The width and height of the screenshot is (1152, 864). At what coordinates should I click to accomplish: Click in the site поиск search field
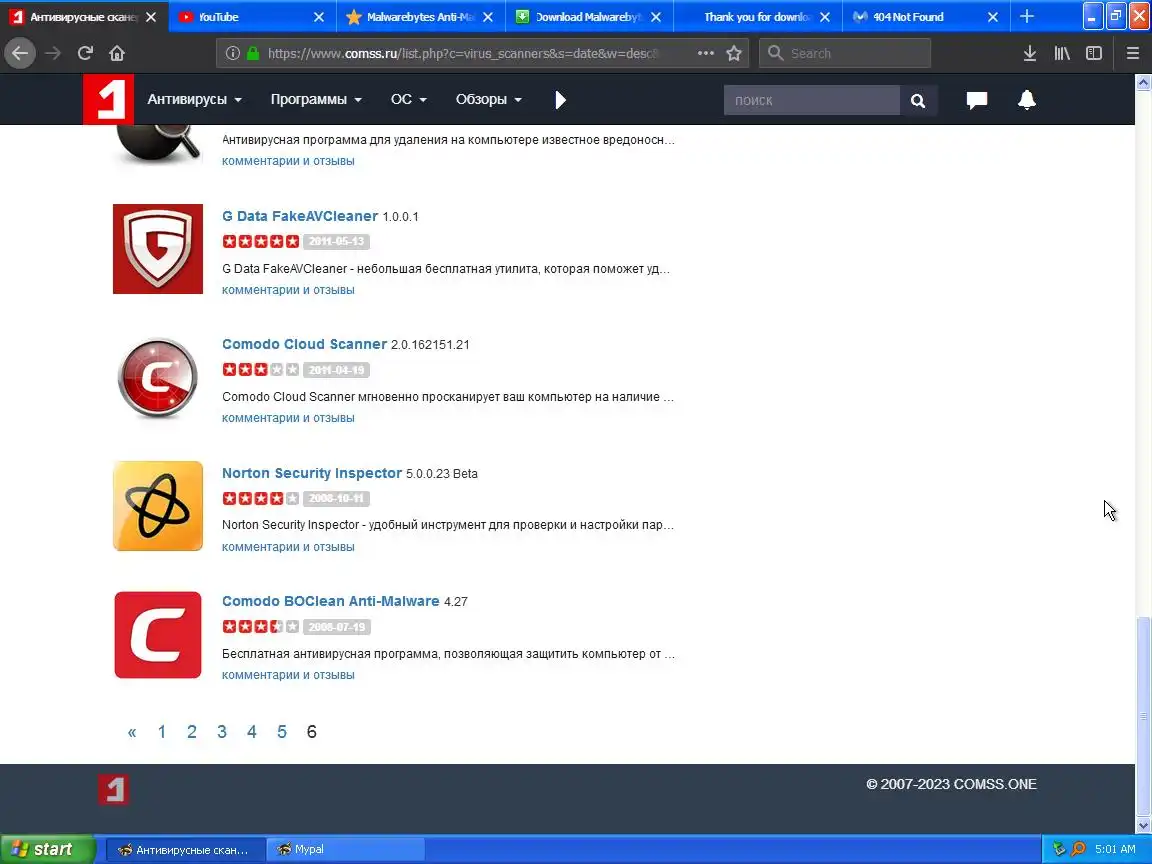coord(812,101)
